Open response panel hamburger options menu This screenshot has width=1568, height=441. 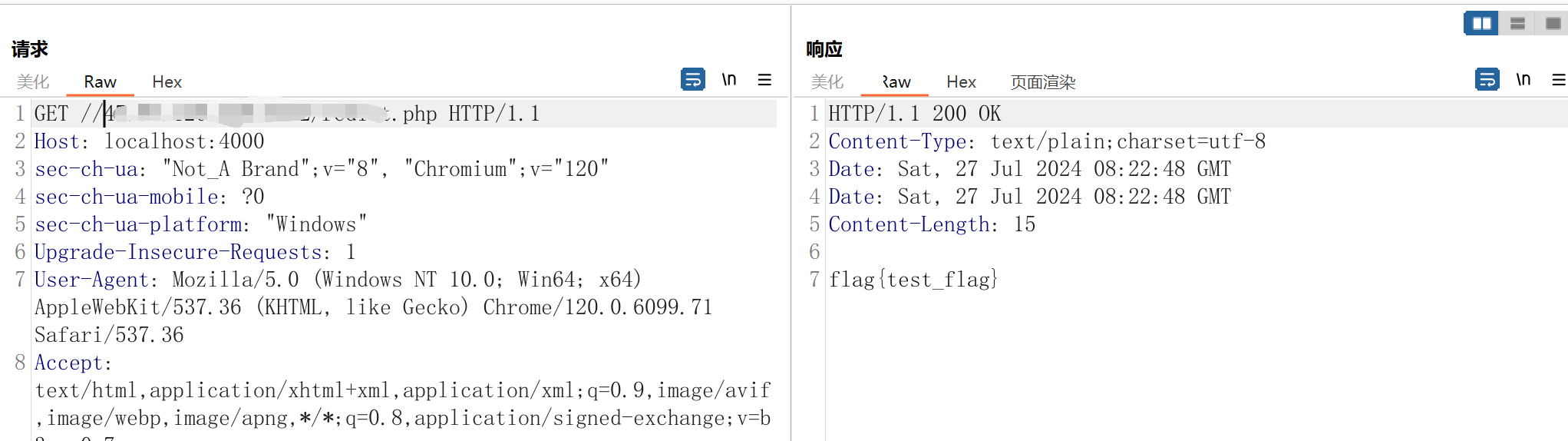(x=1559, y=79)
